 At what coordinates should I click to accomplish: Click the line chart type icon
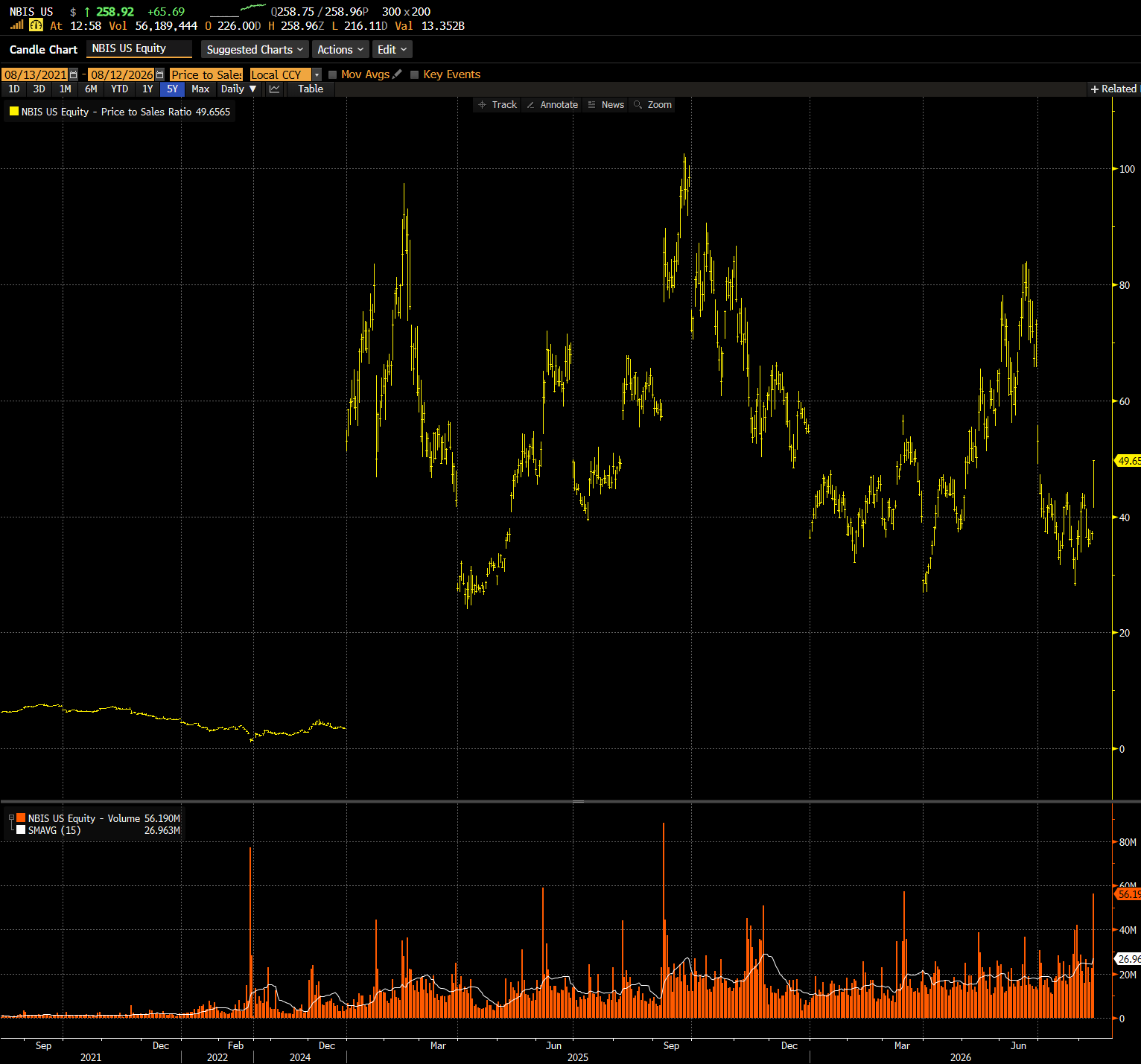(275, 89)
